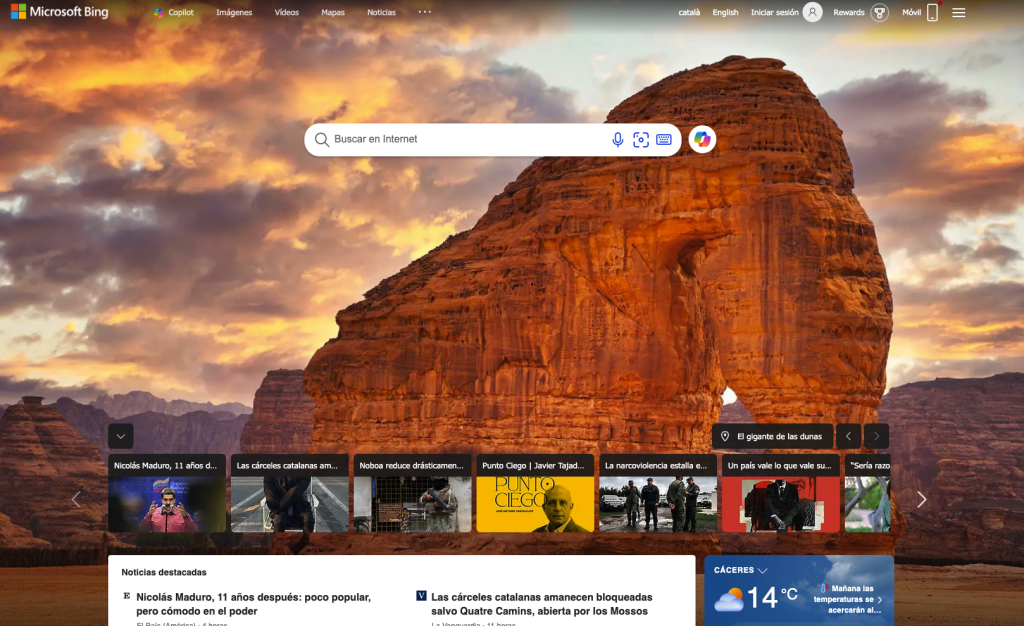The height and width of the screenshot is (626, 1024).
Task: Switch language to English
Action: click(725, 13)
